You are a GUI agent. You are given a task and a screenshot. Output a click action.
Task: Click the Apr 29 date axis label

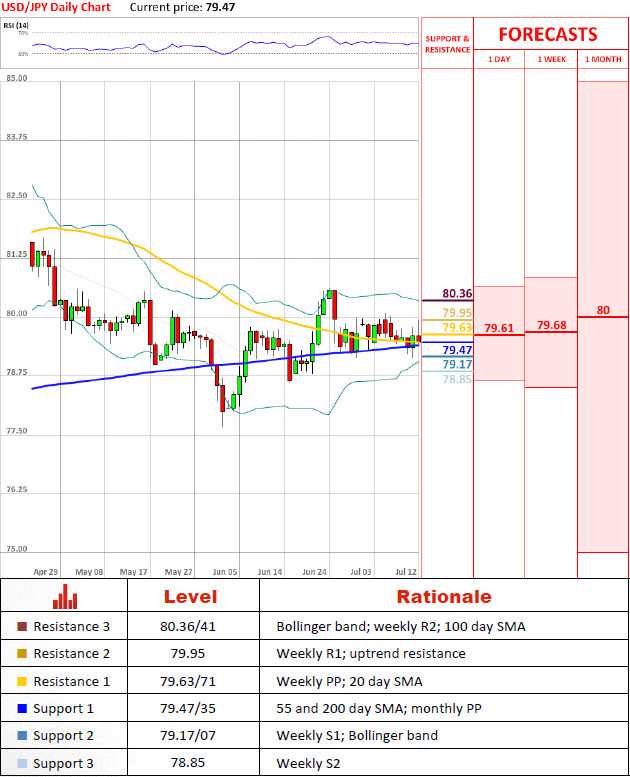(46, 571)
